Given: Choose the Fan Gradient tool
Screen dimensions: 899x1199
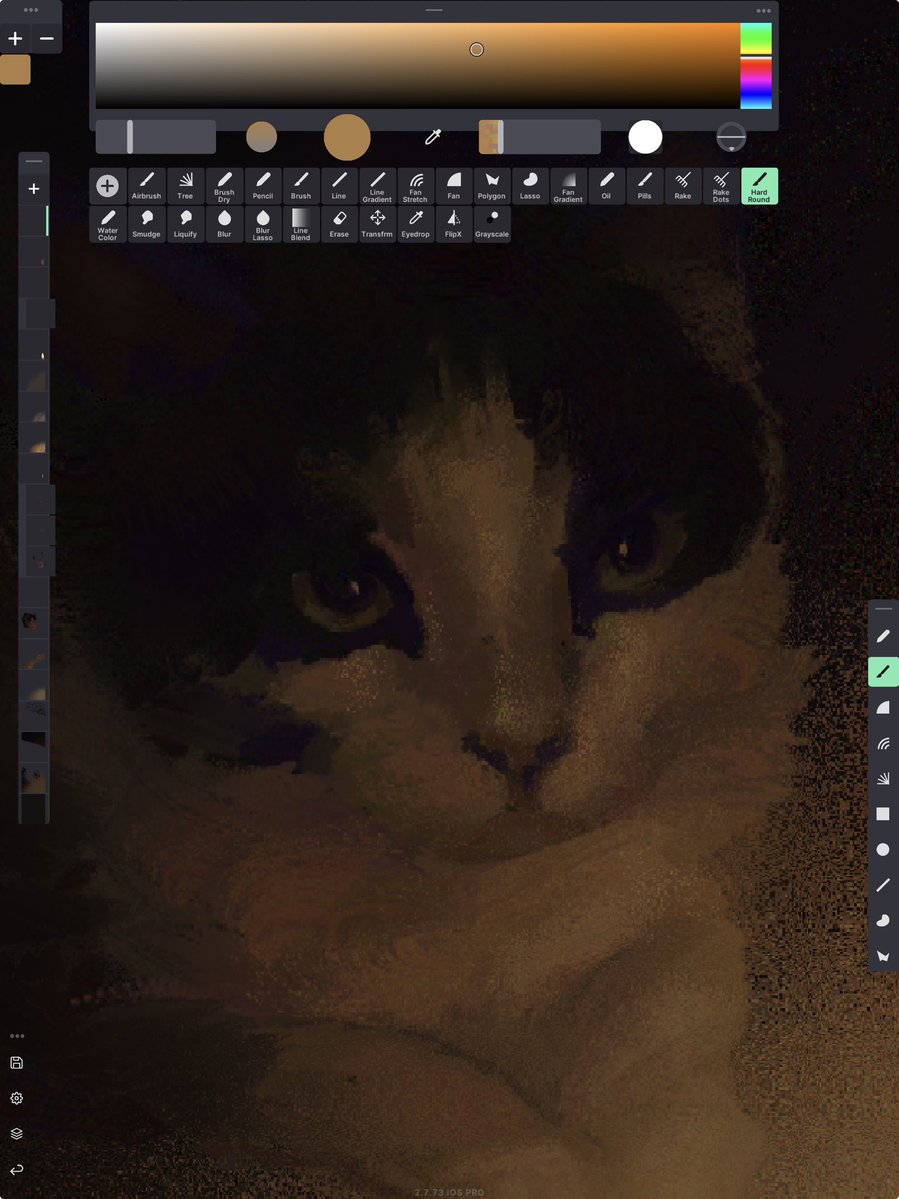Looking at the screenshot, I should coord(568,186).
